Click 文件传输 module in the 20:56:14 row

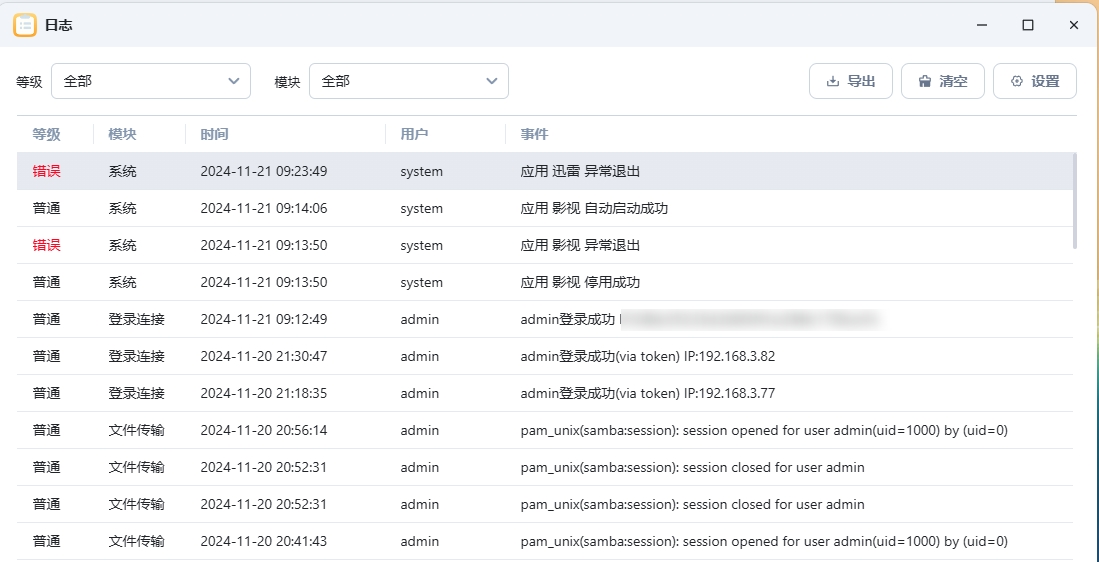click(137, 430)
